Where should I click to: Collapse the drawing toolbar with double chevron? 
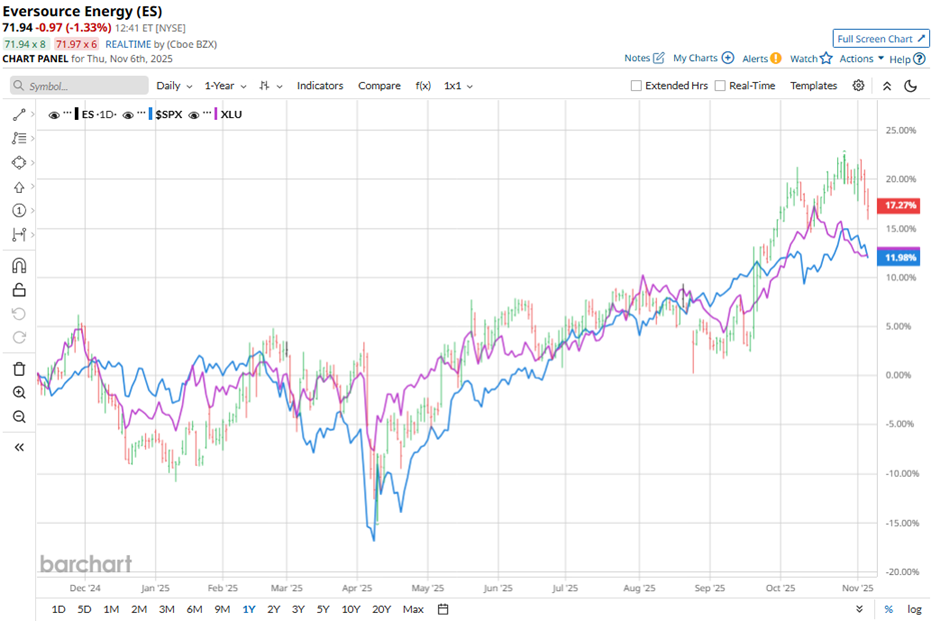tap(19, 447)
